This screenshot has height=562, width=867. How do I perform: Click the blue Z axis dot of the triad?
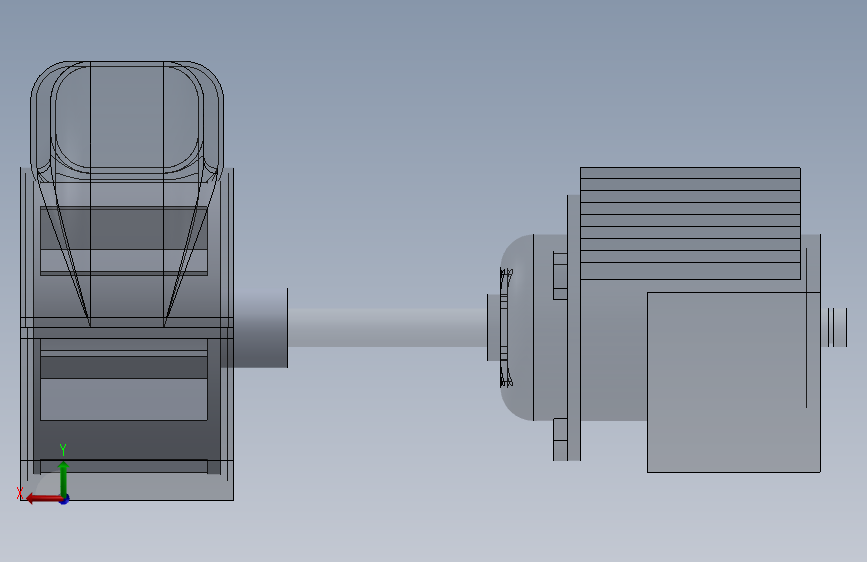click(x=65, y=500)
